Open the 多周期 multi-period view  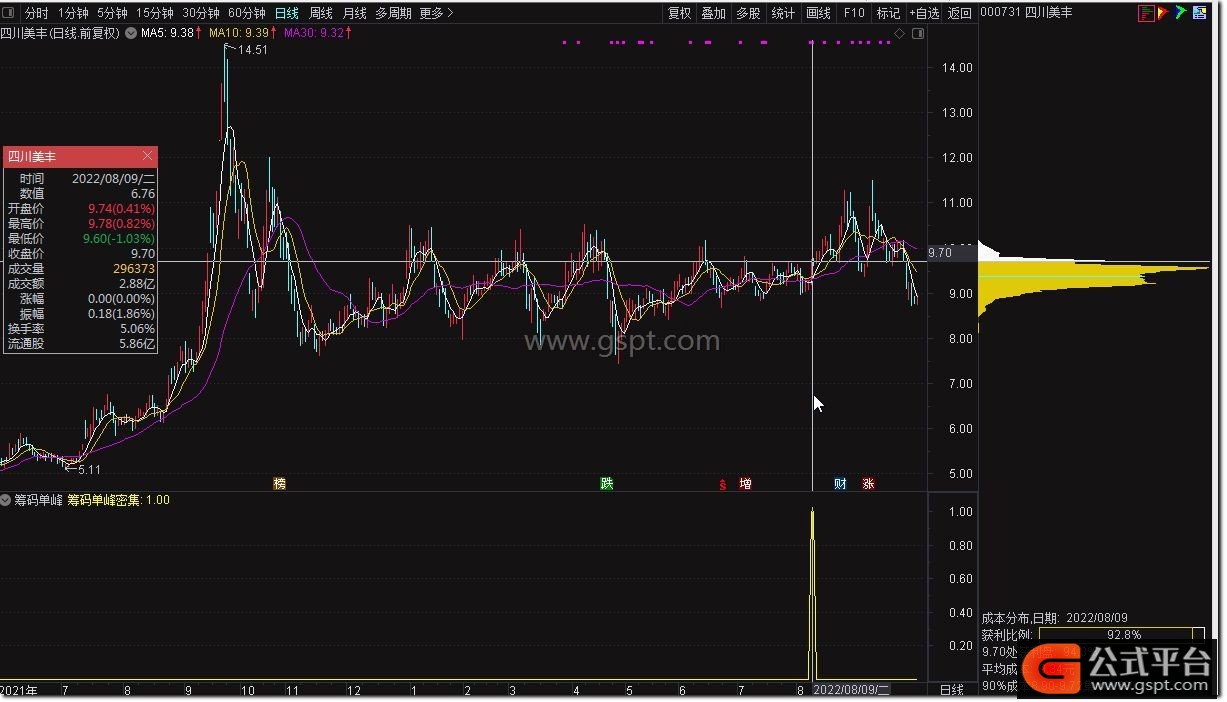[393, 13]
